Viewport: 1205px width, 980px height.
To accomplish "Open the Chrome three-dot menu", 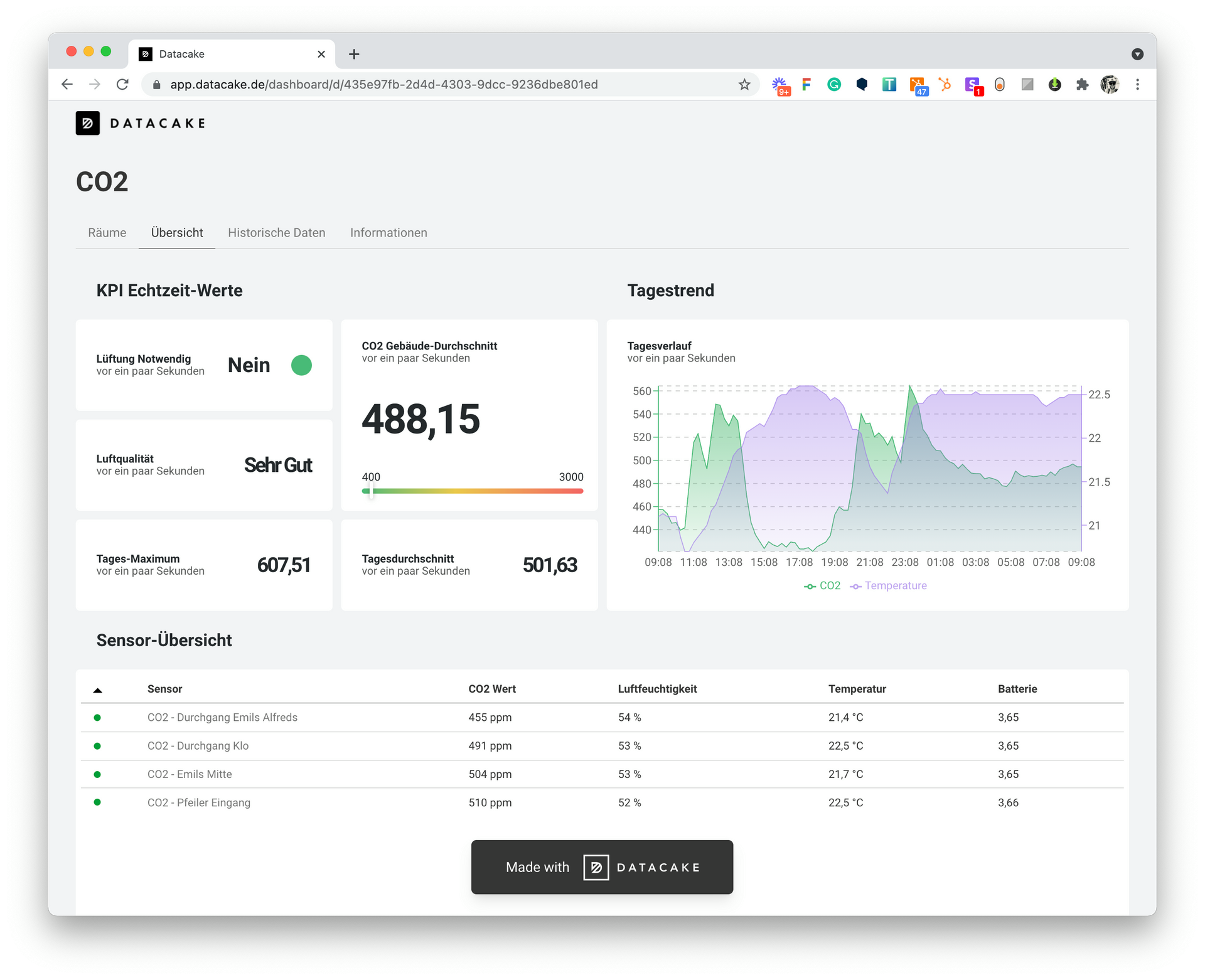I will (x=1137, y=85).
